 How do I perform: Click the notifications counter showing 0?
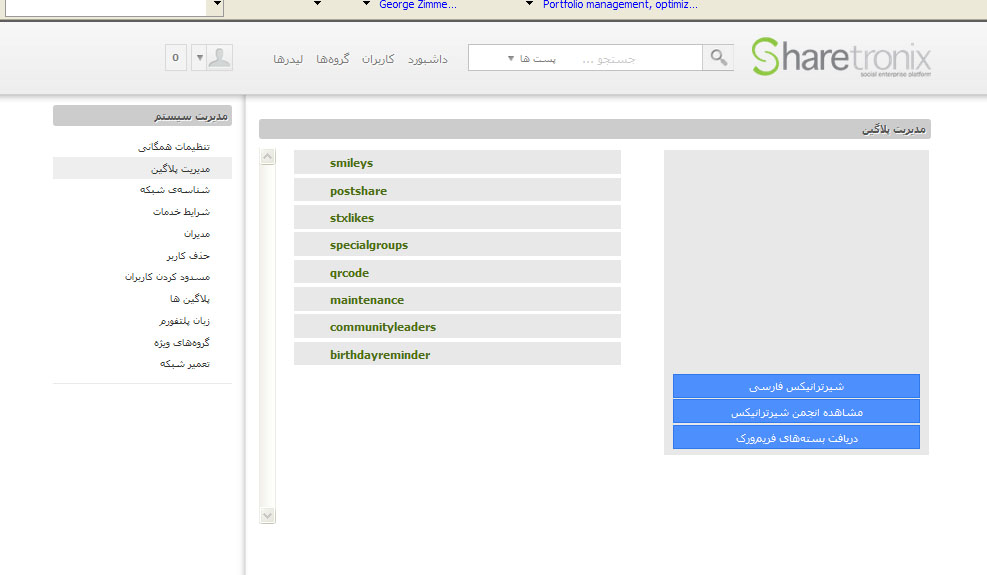[x=176, y=58]
